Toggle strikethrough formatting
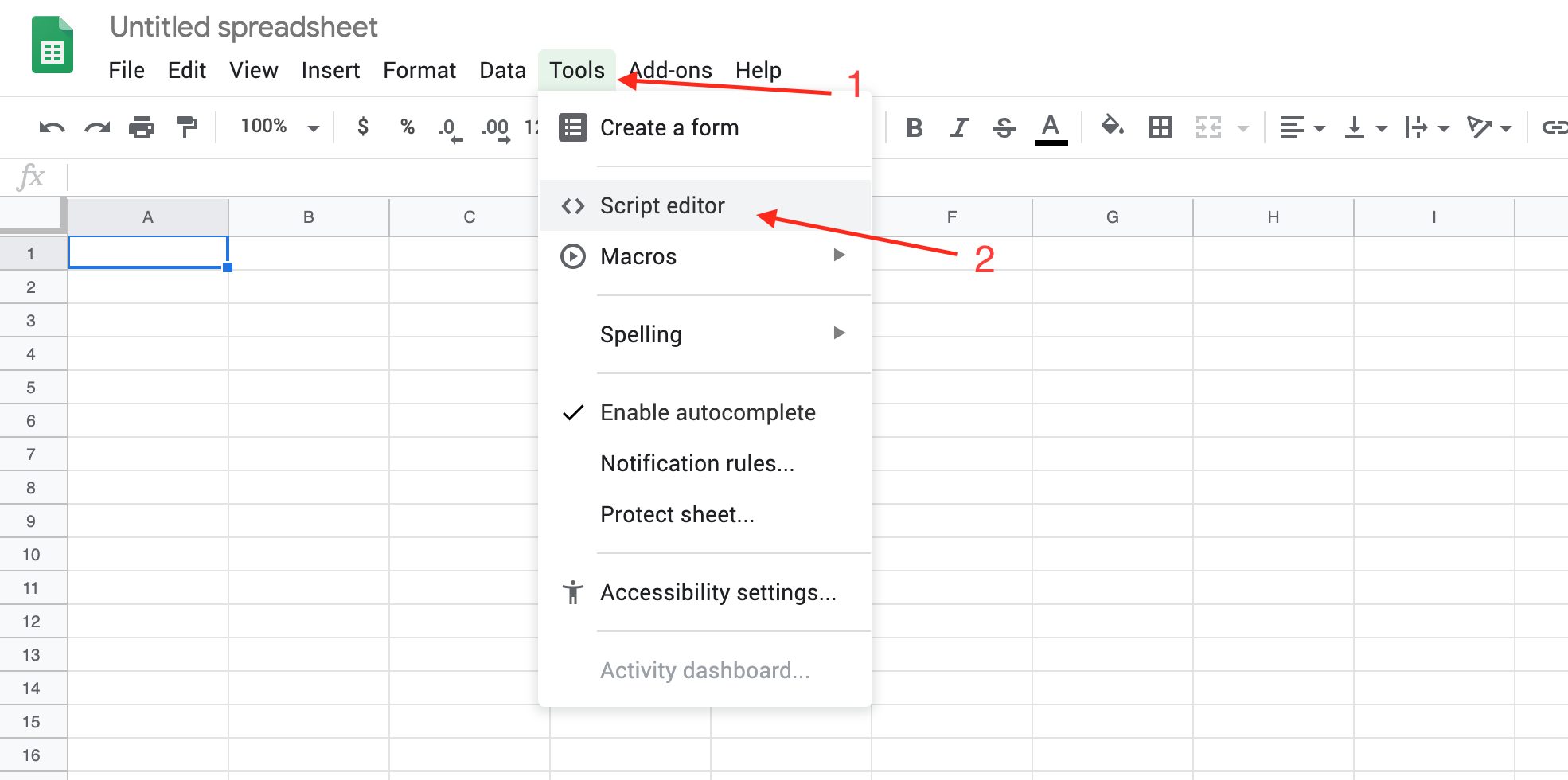This screenshot has height=780, width=1568. [1003, 127]
